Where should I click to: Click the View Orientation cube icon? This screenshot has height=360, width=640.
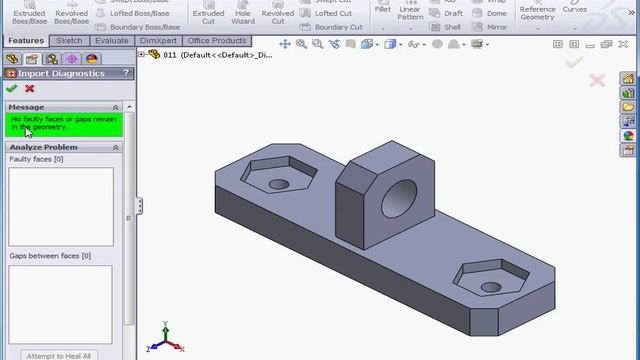pyautogui.click(x=366, y=44)
